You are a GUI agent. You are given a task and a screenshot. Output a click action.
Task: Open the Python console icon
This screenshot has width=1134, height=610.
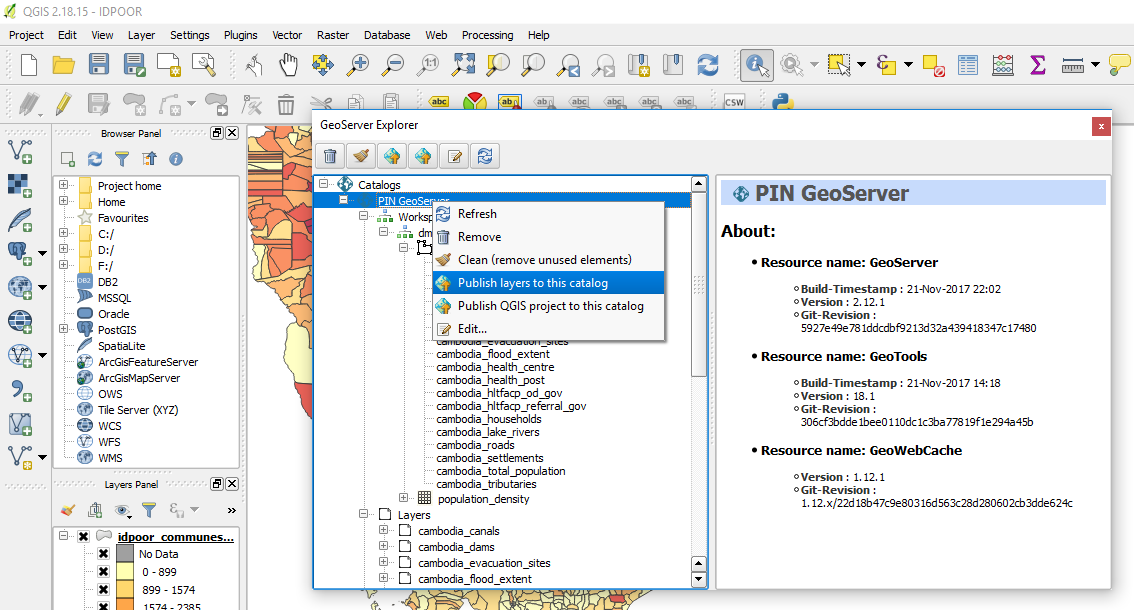[783, 102]
